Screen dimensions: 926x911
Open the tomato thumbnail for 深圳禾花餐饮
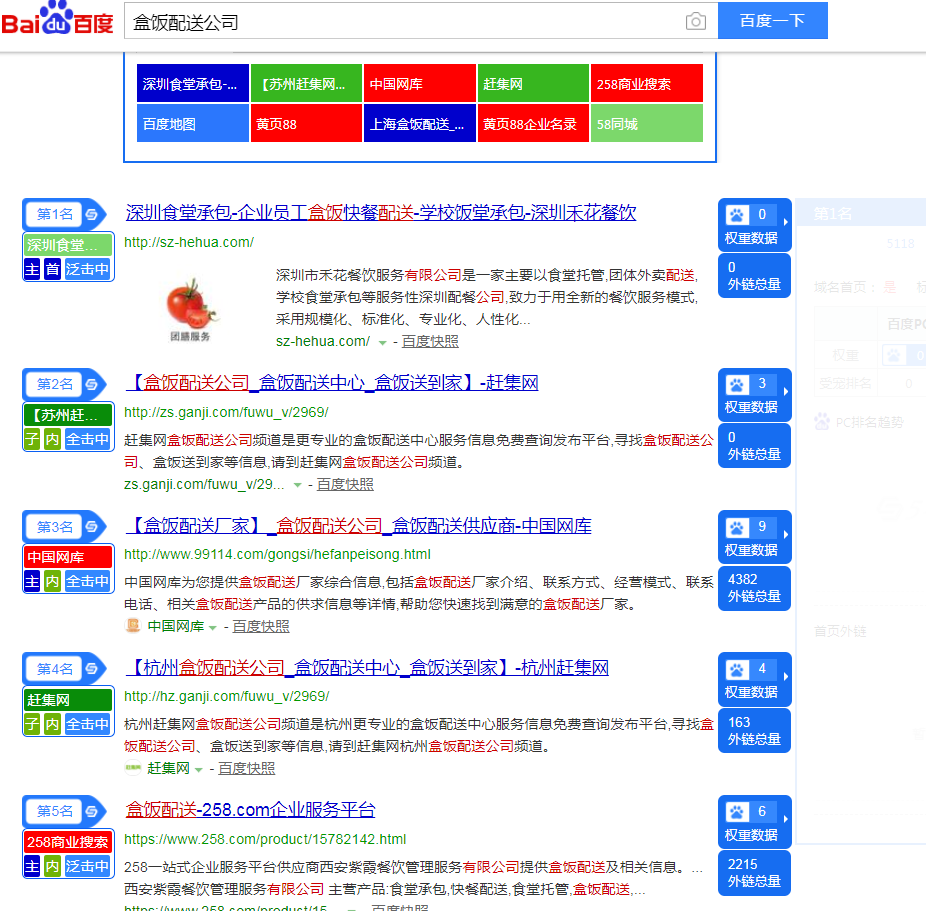[190, 309]
